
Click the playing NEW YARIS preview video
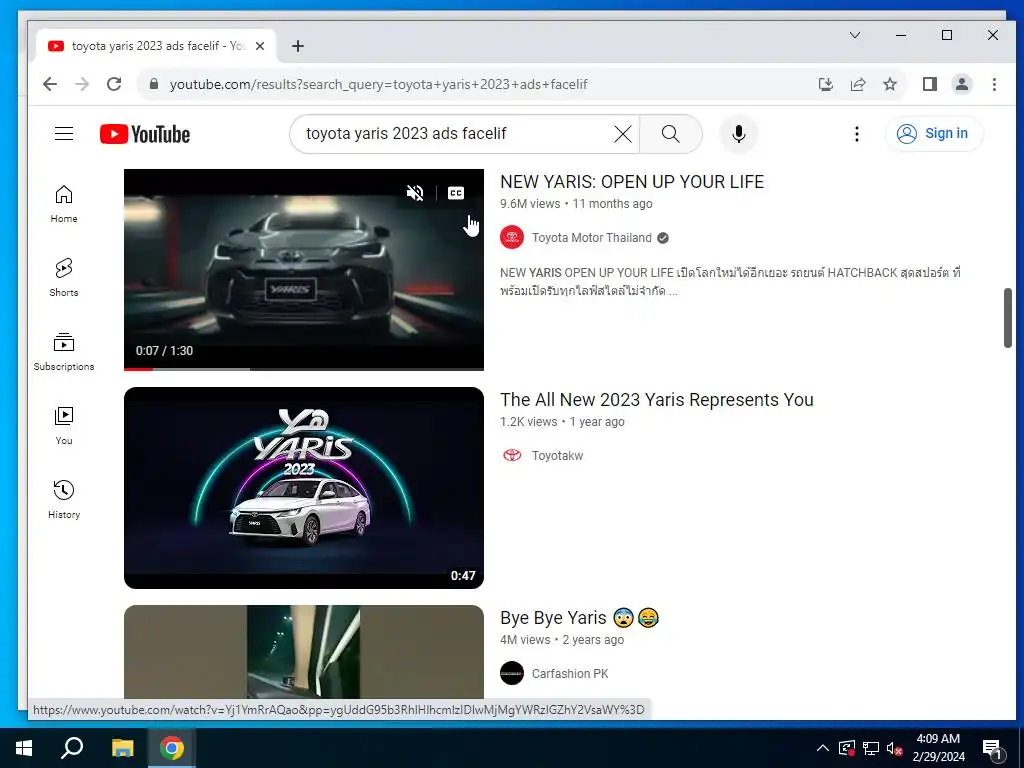(304, 269)
